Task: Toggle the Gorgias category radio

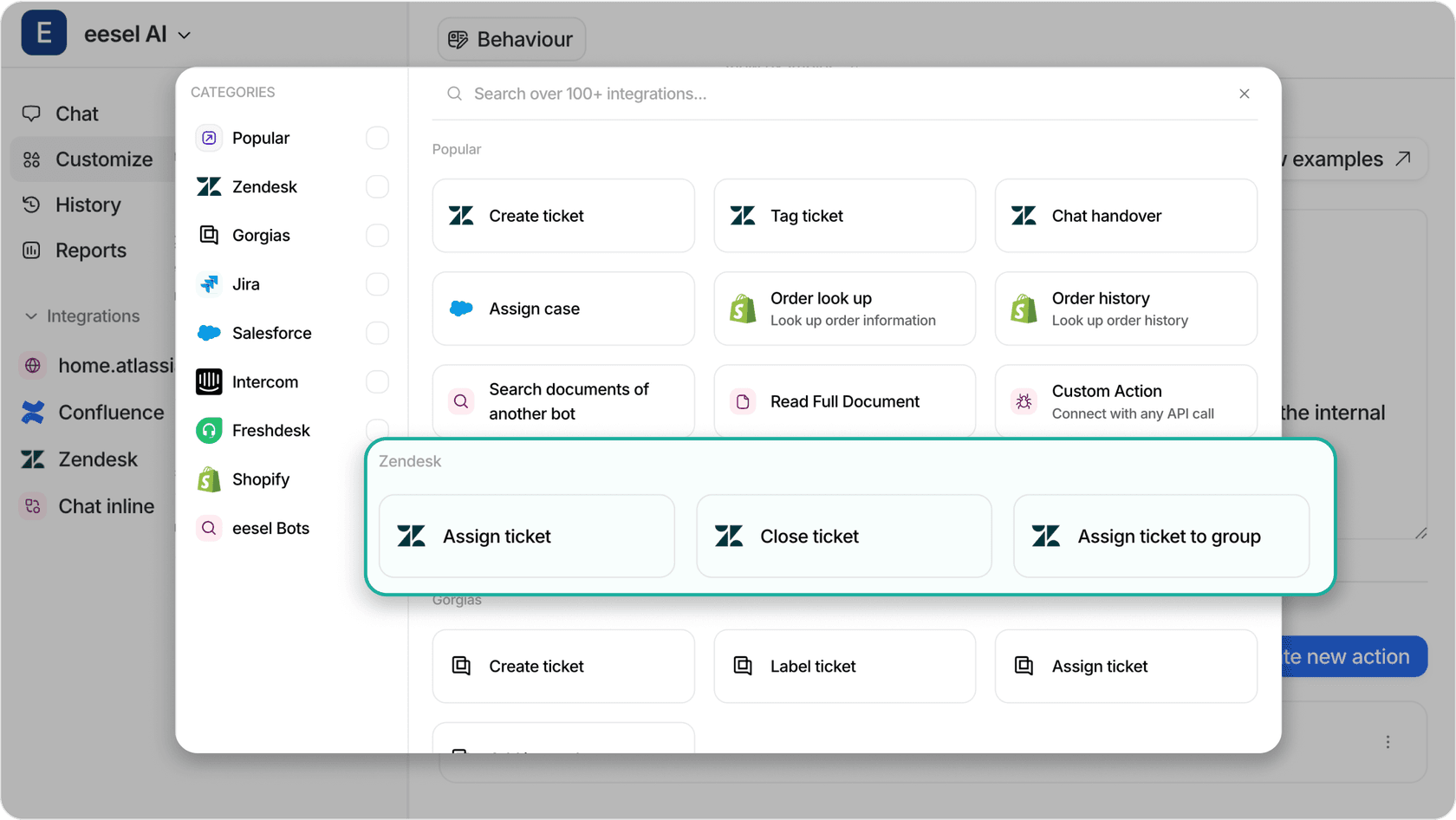Action: click(x=377, y=235)
